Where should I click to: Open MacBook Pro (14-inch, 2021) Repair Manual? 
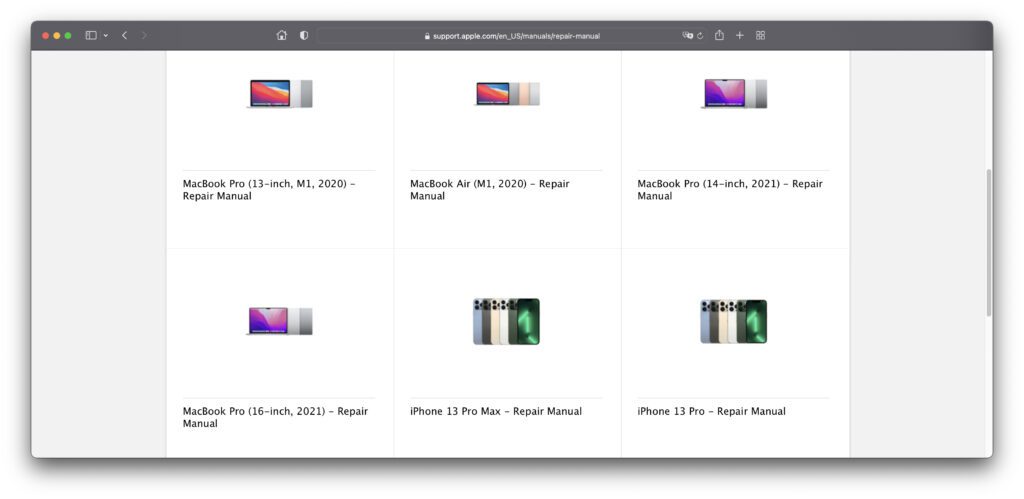click(x=730, y=190)
